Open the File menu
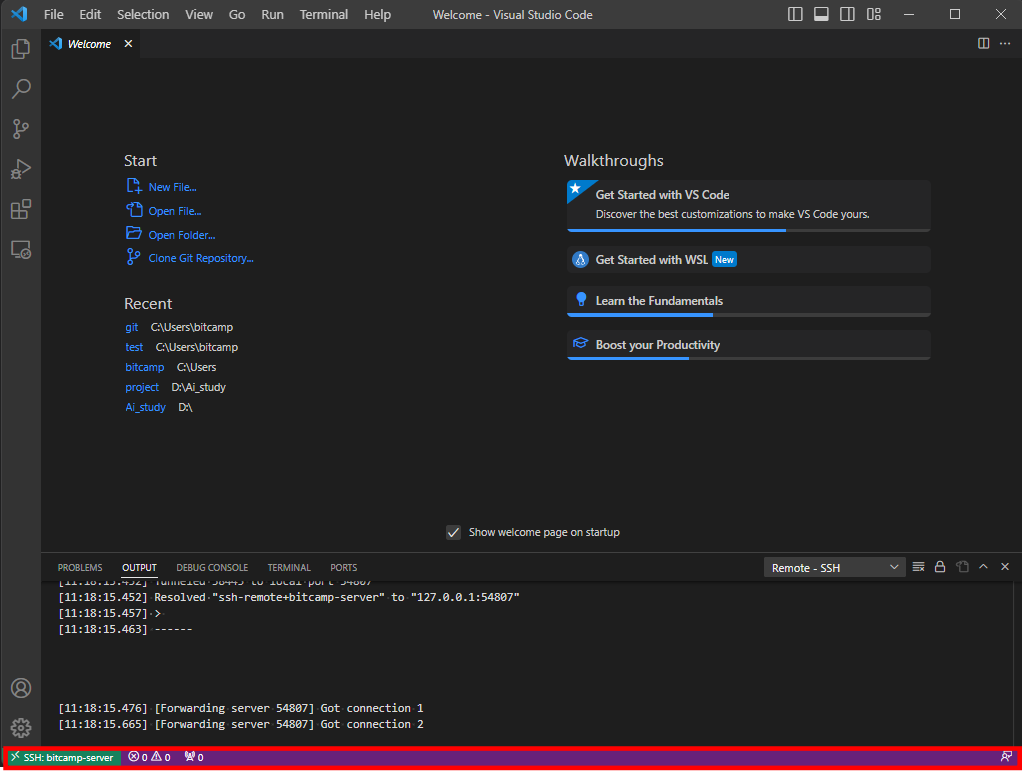The width and height of the screenshot is (1023, 771). click(53, 14)
